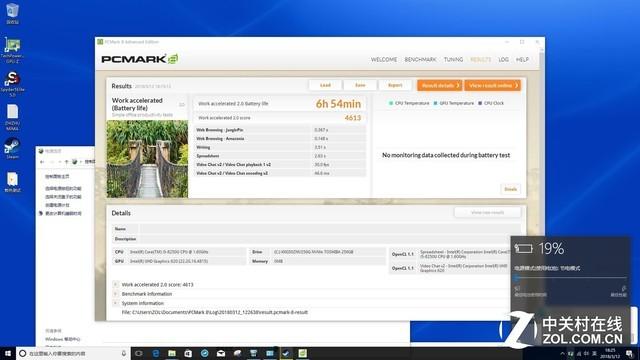Viewport: 640px width, 360px height.
Task: Launch TechPowerUp GPU-Z desktop icon
Action: tap(12, 50)
